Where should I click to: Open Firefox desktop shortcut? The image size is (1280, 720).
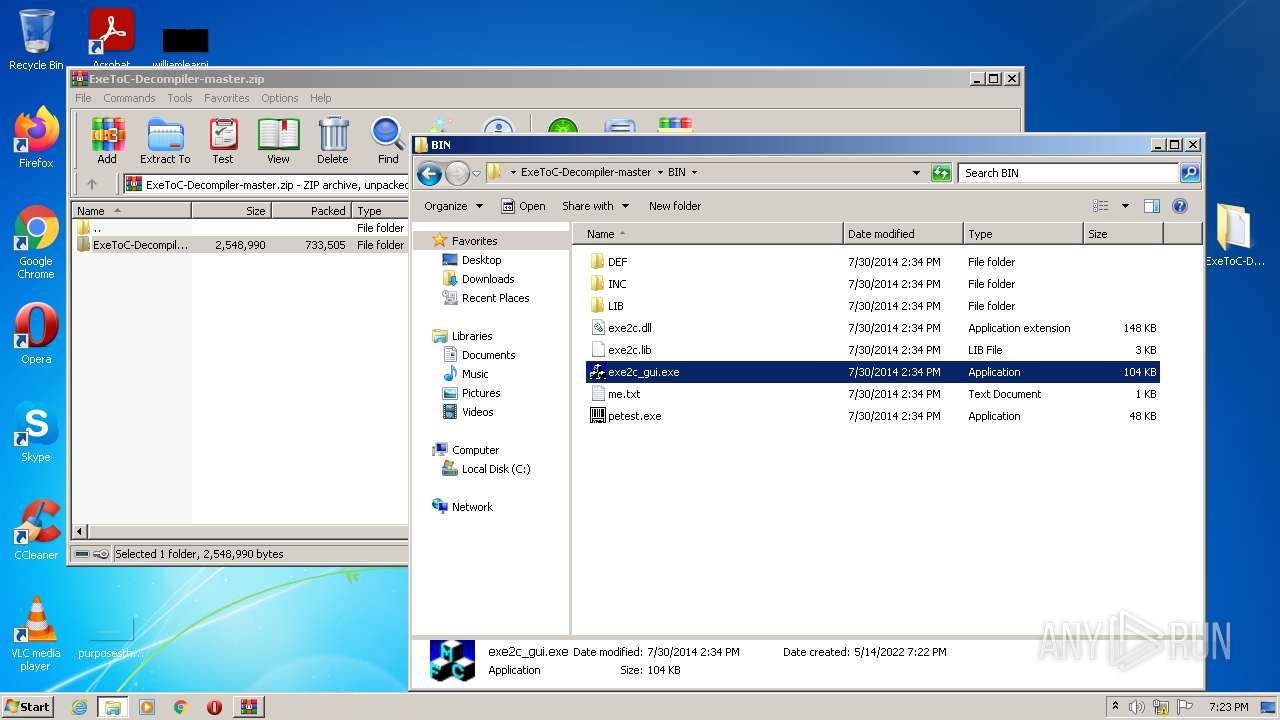tap(36, 138)
